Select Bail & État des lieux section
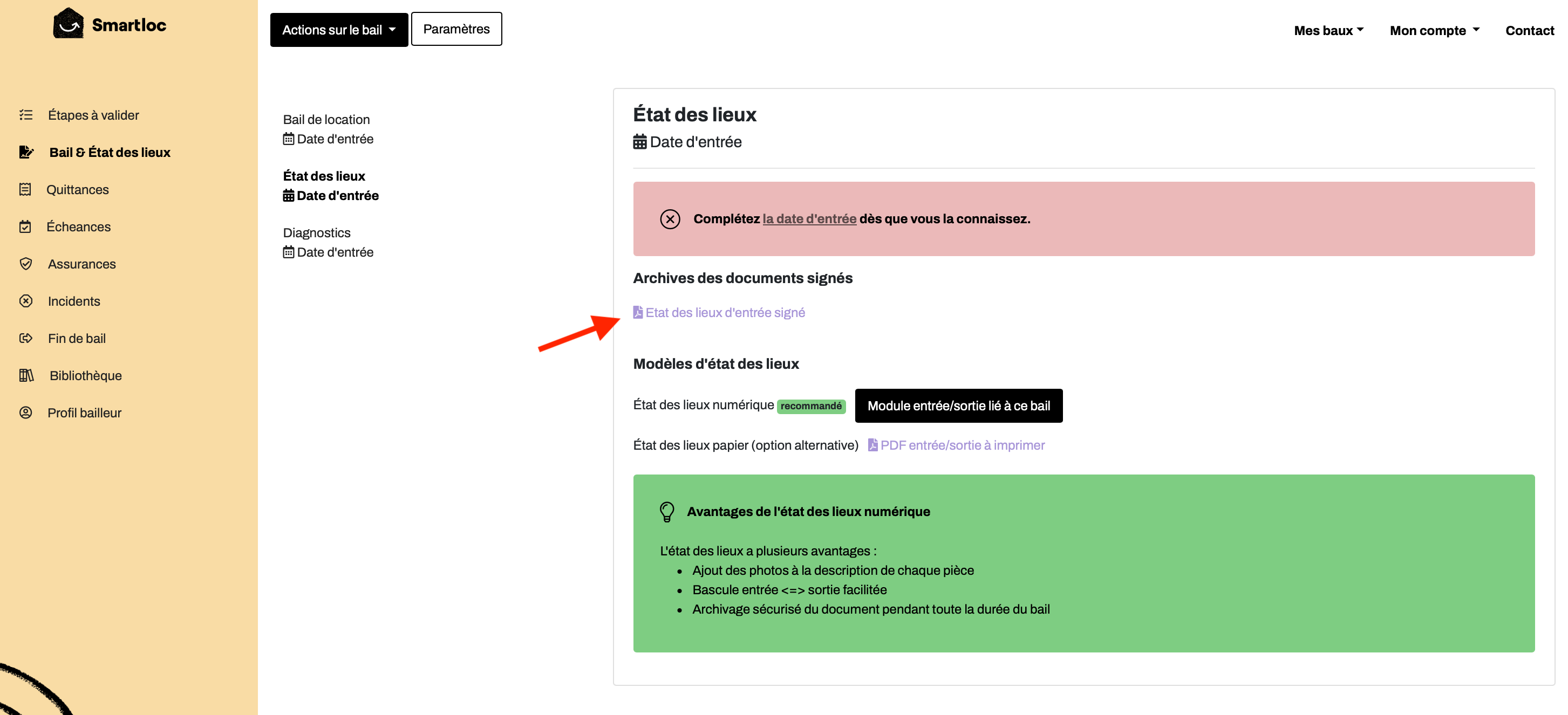Image resolution: width=1568 pixels, height=715 pixels. point(110,152)
